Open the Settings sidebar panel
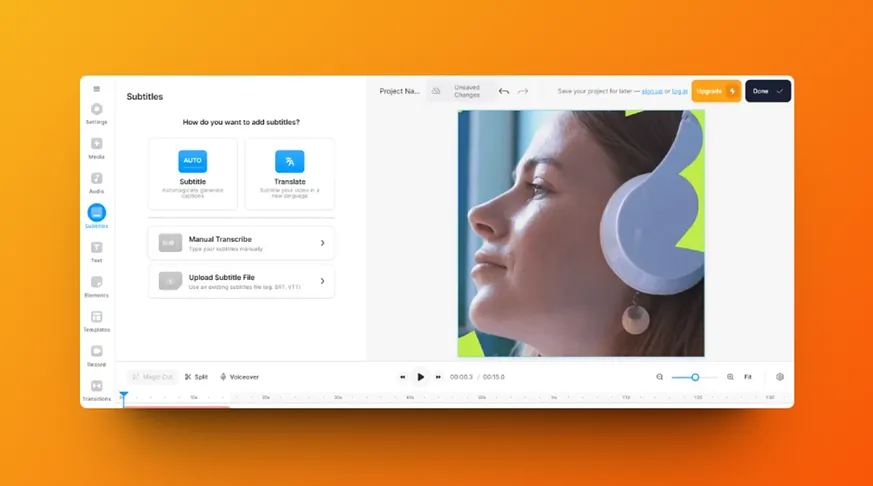 [96, 113]
